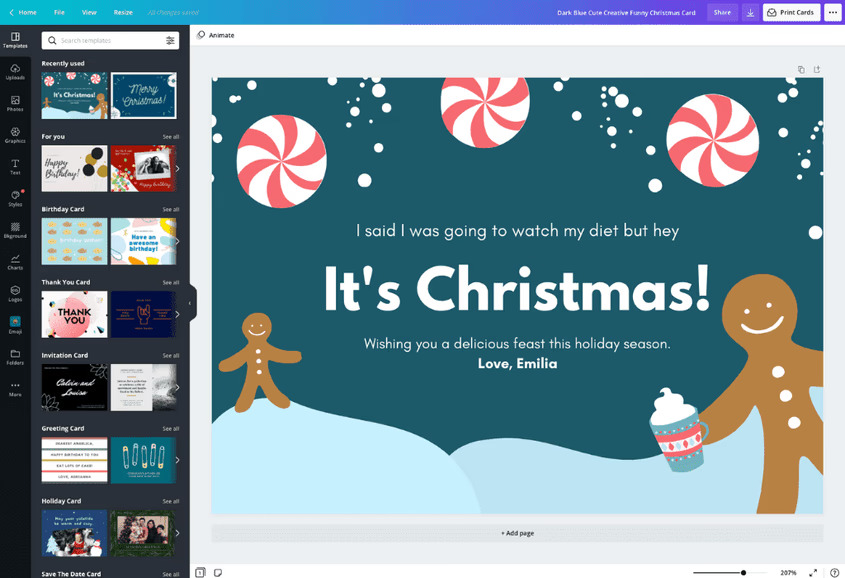Open the Text tool panel

pyautogui.click(x=15, y=166)
